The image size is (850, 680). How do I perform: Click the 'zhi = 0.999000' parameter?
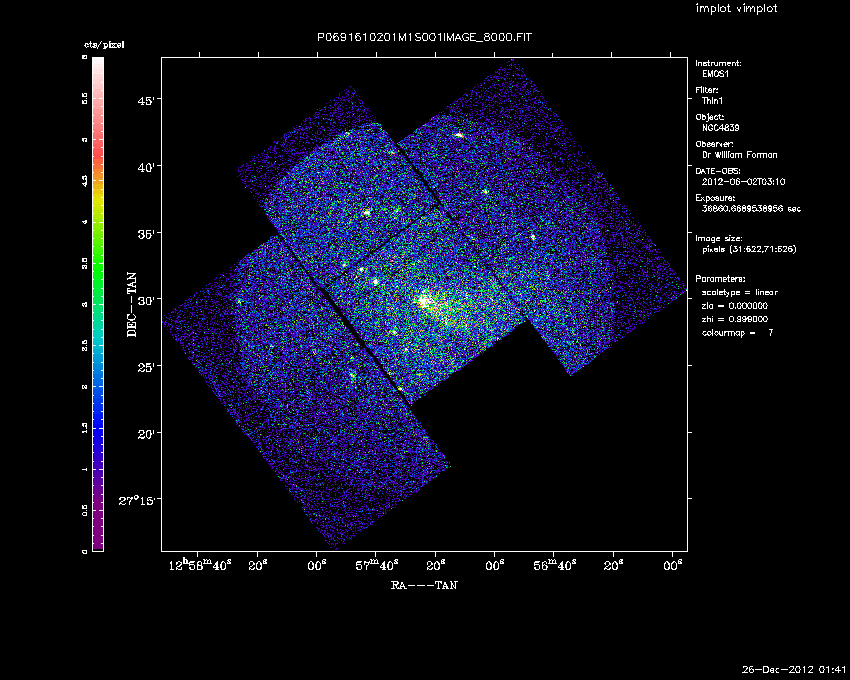pyautogui.click(x=735, y=319)
